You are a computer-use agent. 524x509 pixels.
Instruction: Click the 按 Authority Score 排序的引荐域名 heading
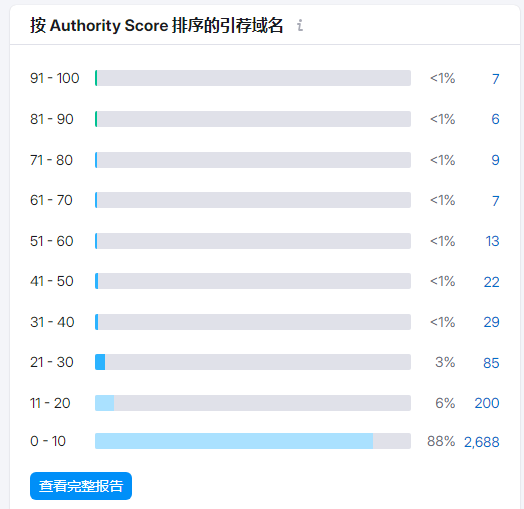(157, 25)
